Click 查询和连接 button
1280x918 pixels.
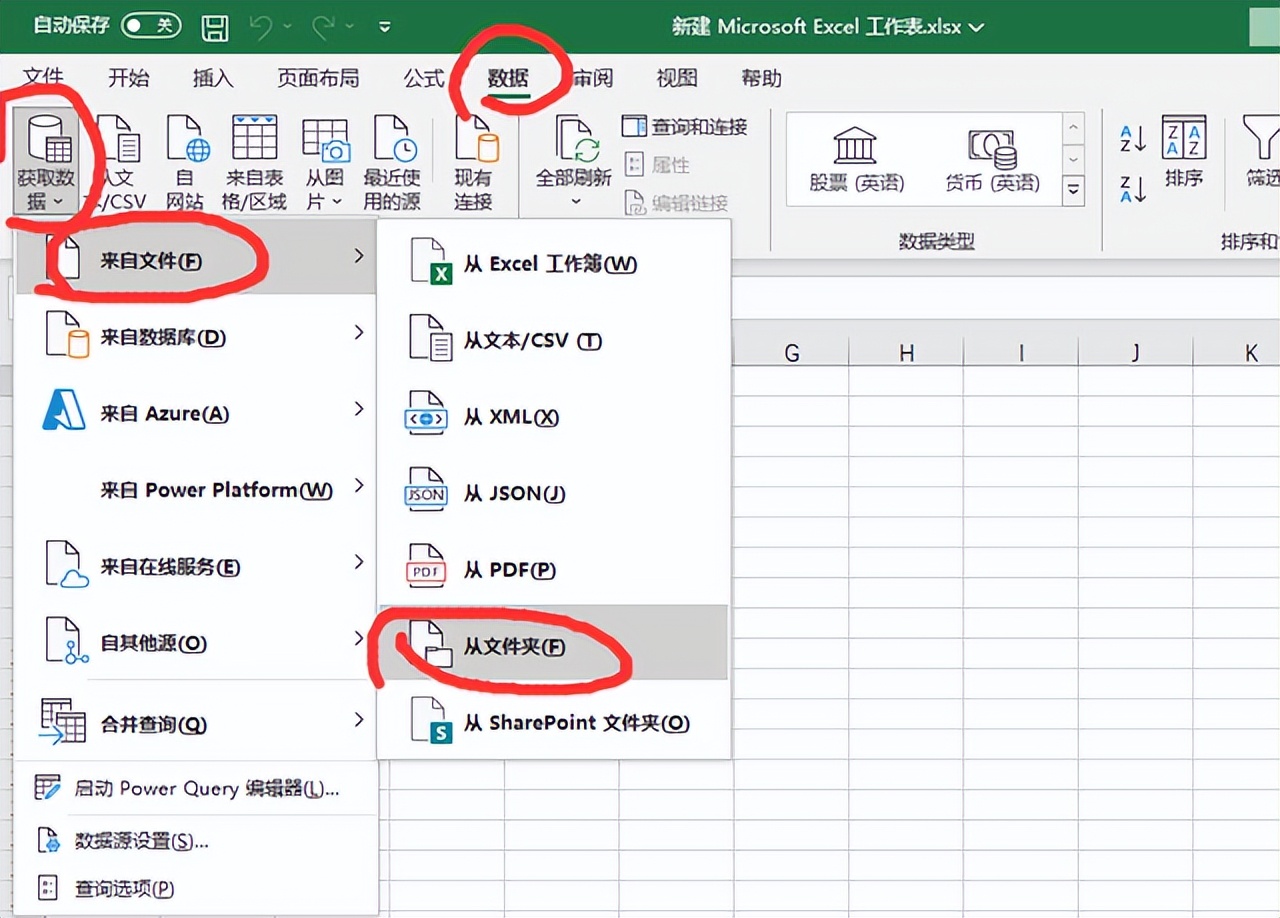pyautogui.click(x=684, y=127)
